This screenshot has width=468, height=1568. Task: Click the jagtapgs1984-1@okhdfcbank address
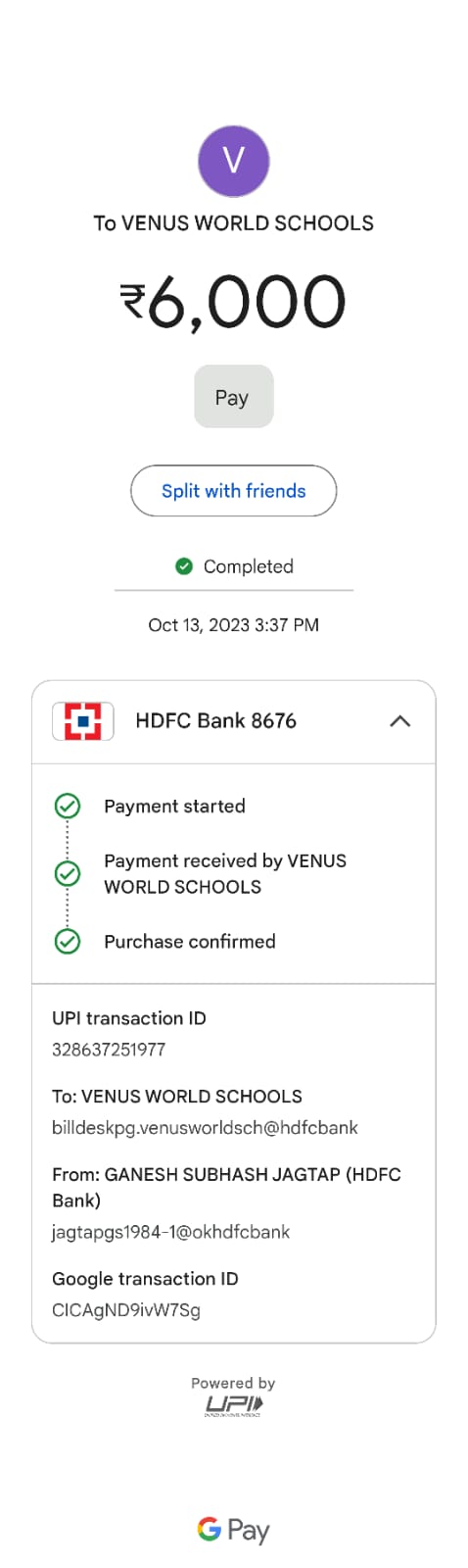click(170, 1232)
